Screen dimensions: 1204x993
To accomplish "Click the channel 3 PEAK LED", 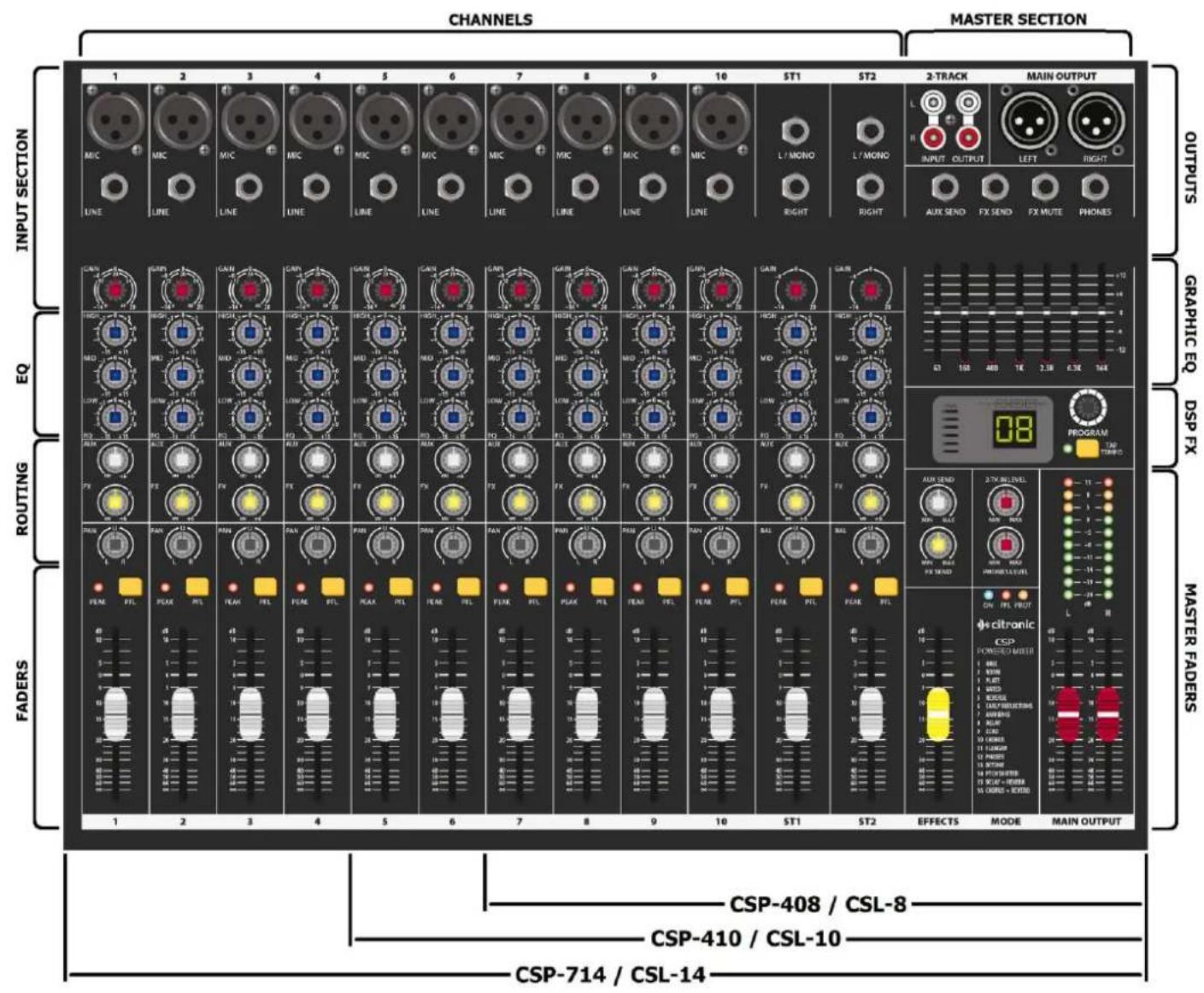I will (x=233, y=587).
